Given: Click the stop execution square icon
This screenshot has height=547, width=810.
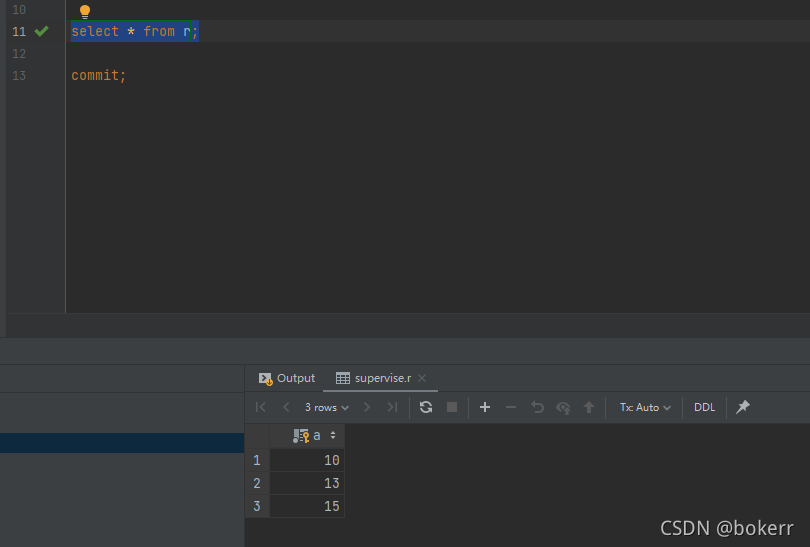Looking at the screenshot, I should pos(452,408).
